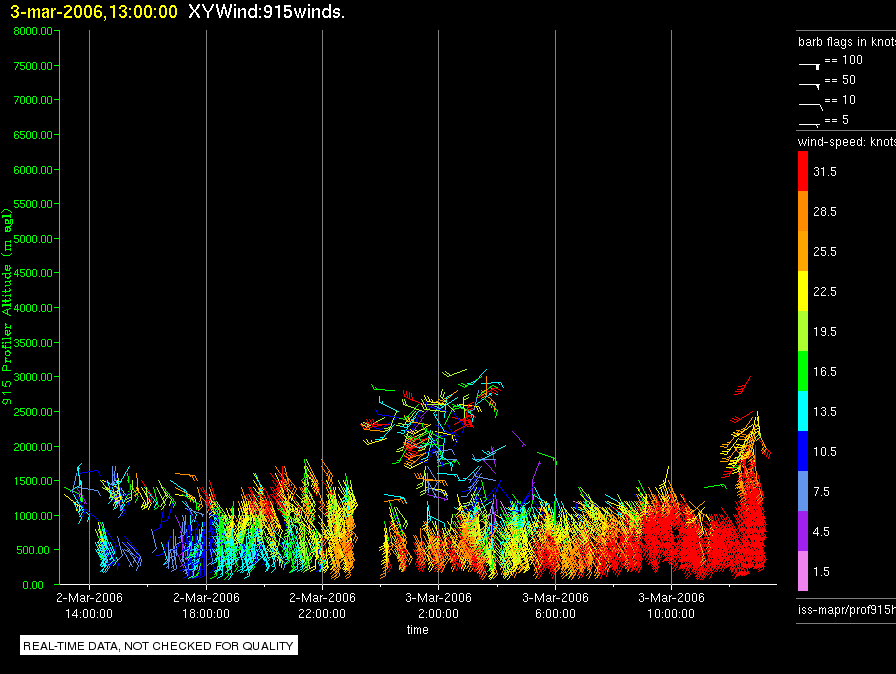This screenshot has height=674, width=896.
Task: Click the 2-Mar-2006 18:00:00 time label
Action: coord(206,605)
